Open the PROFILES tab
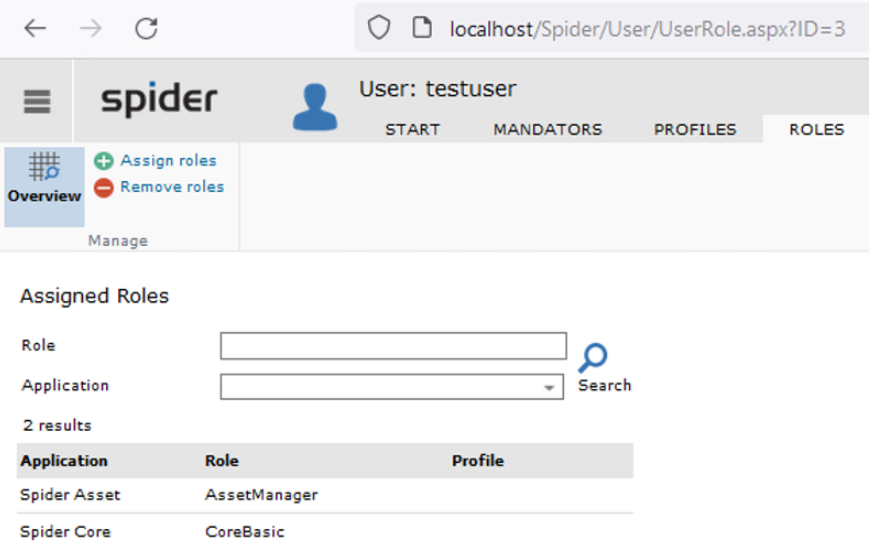 [x=695, y=130]
